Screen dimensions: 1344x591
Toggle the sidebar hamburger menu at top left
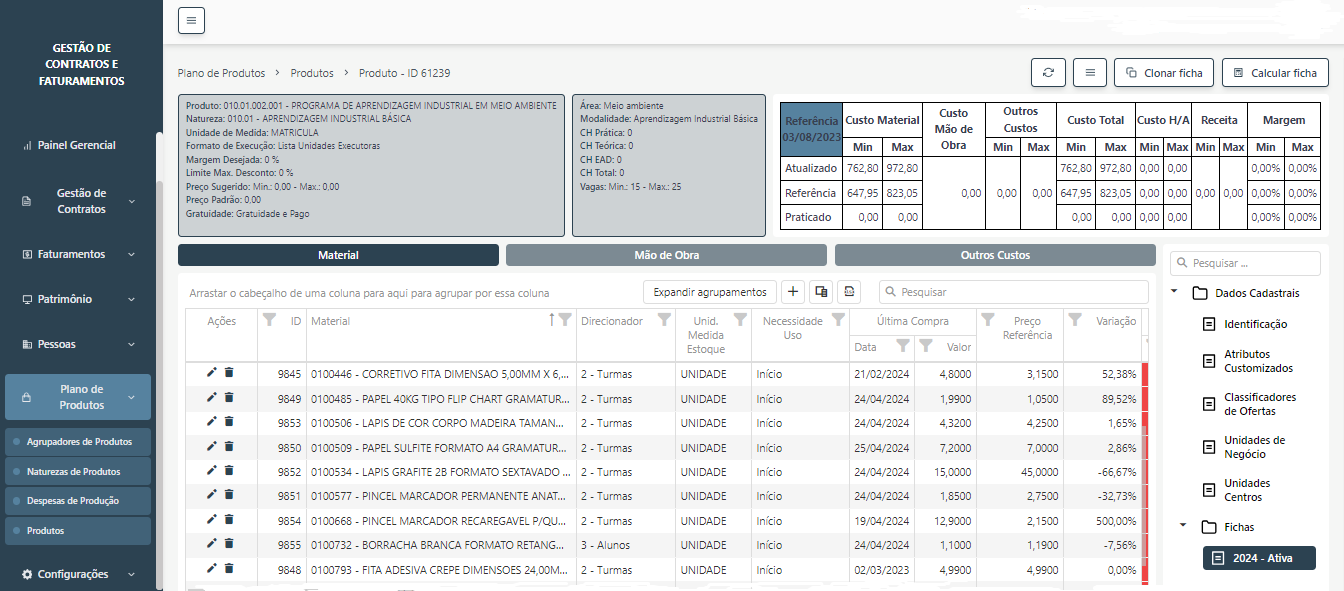191,20
